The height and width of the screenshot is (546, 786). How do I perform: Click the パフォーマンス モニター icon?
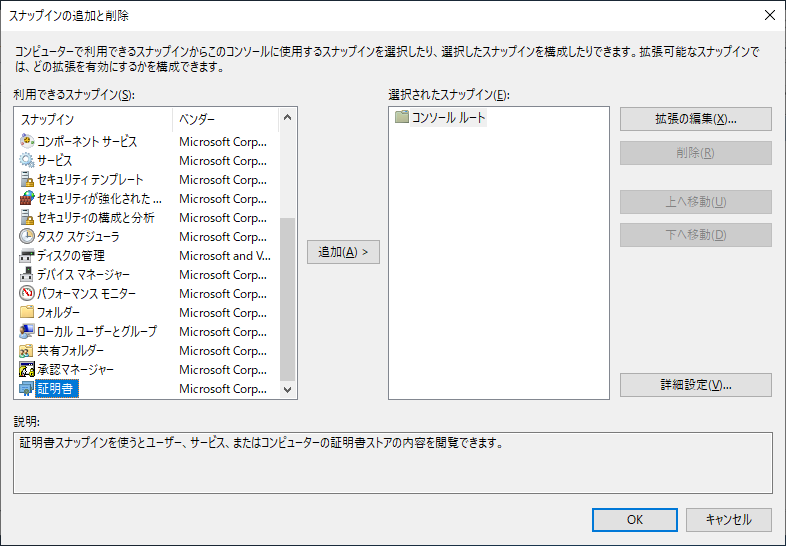tap(27, 293)
